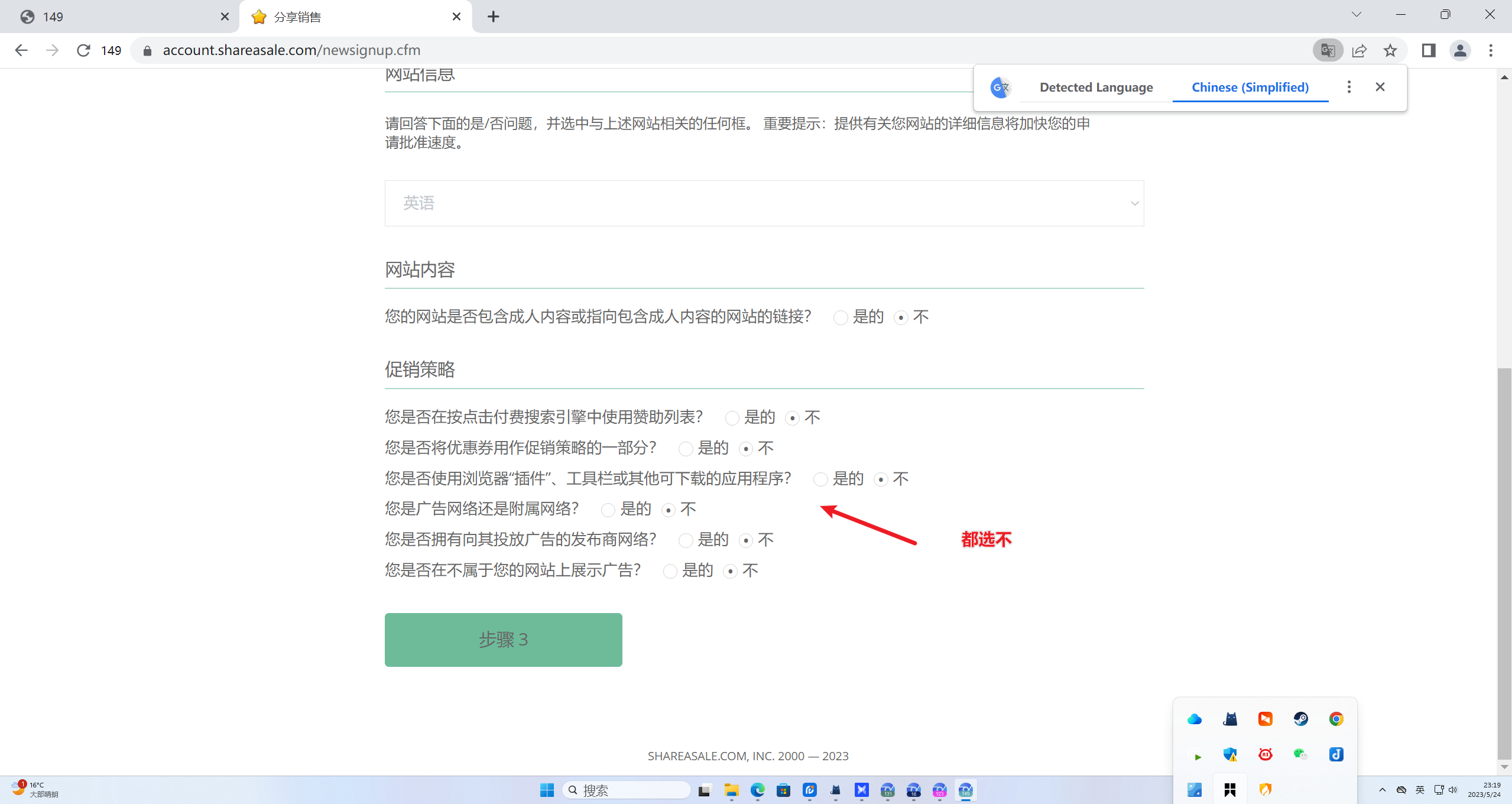Choose 不 for browser plugin question
The height and width of the screenshot is (804, 1512).
pyautogui.click(x=881, y=479)
